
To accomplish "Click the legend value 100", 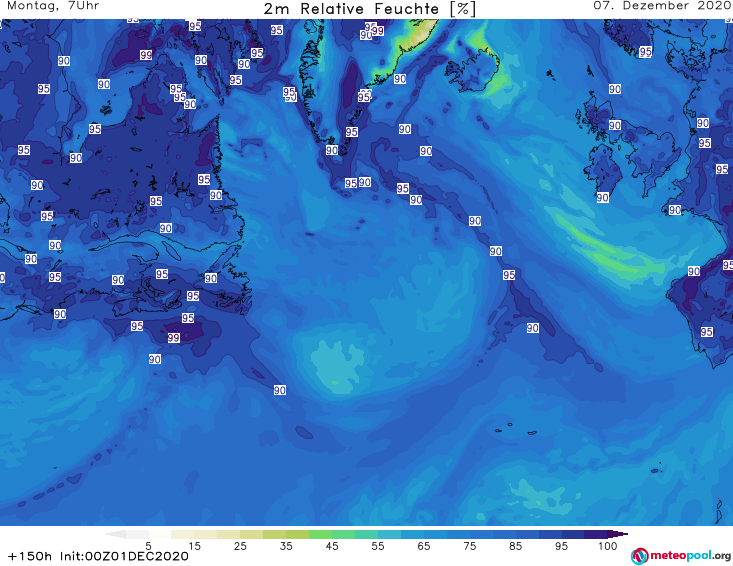I will [x=607, y=546].
